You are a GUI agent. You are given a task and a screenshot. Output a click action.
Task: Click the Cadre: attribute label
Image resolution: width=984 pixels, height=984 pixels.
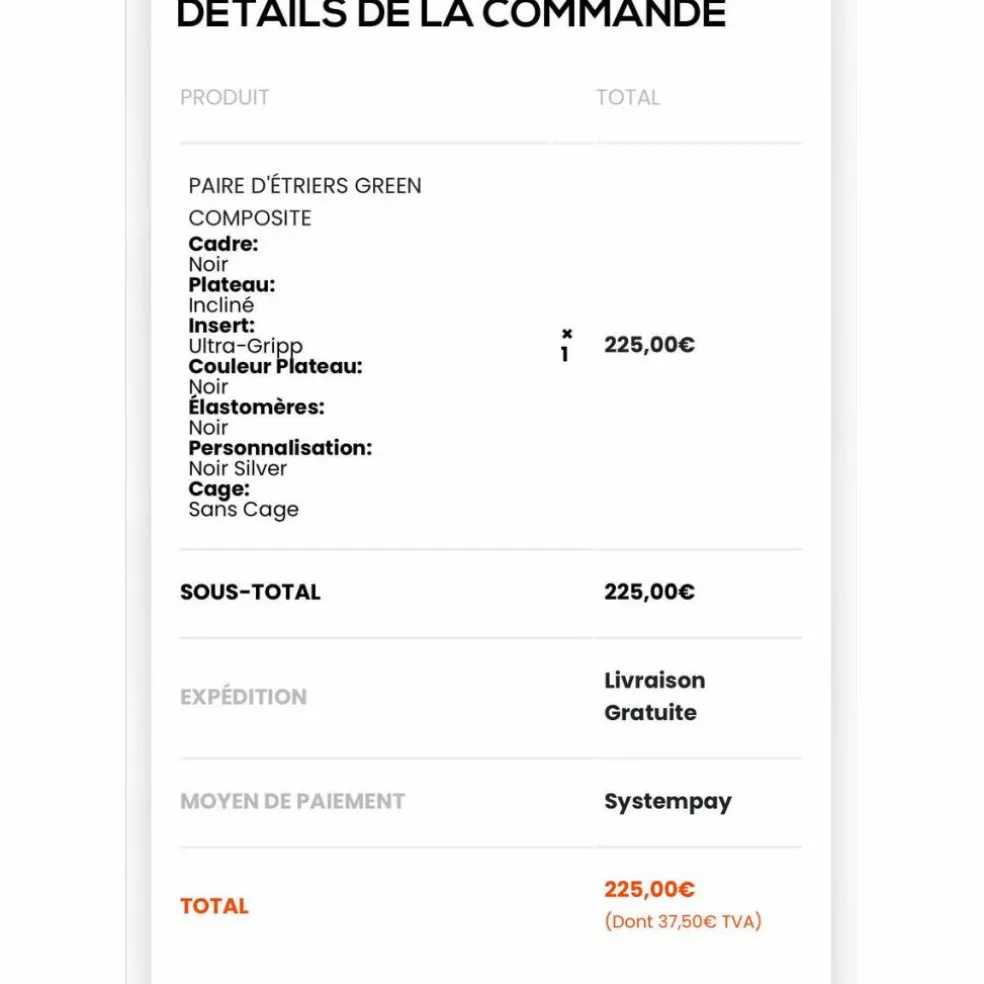point(223,243)
